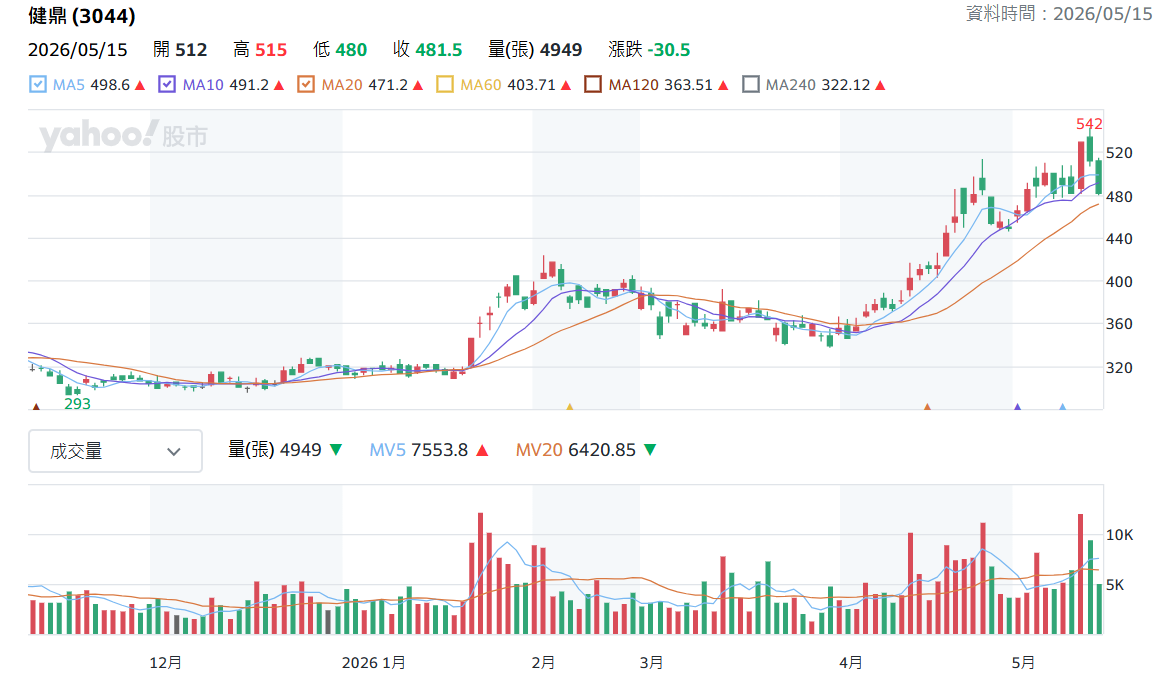Image resolution: width=1167 pixels, height=685 pixels.
Task: Click the MA120 value 363.51
Action: [x=688, y=85]
